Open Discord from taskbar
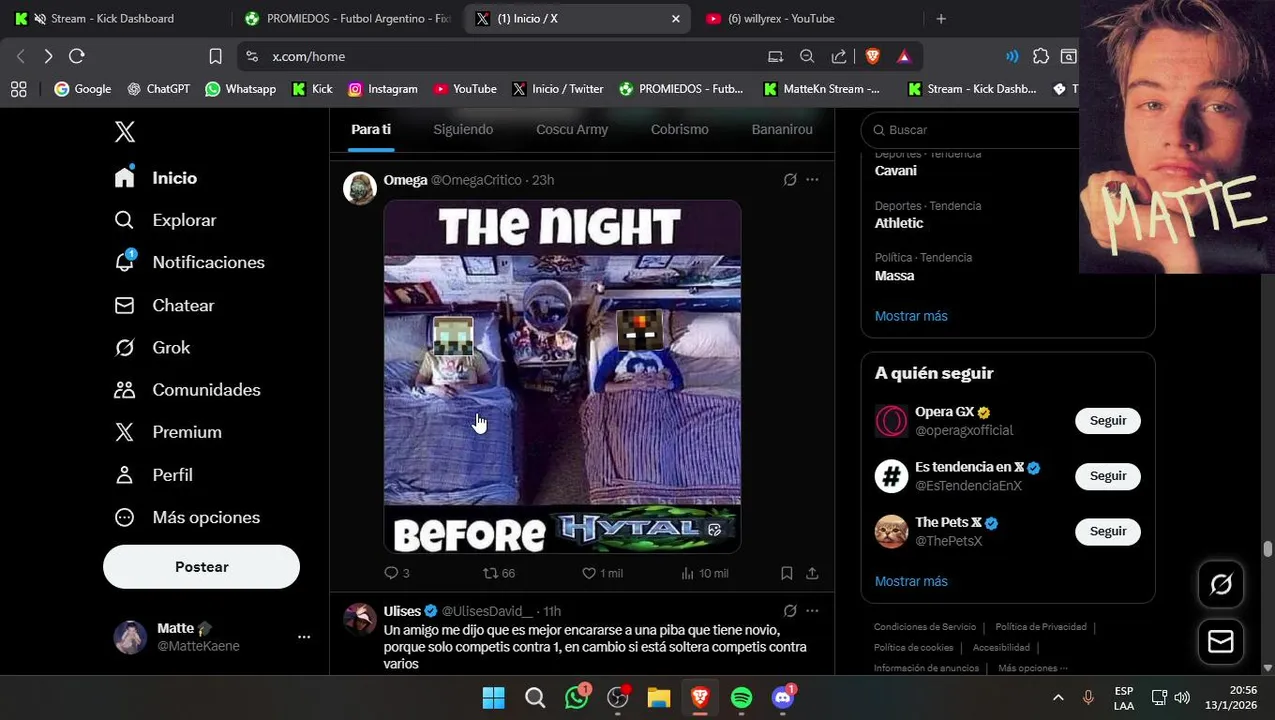This screenshot has height=720, width=1275. pos(783,697)
